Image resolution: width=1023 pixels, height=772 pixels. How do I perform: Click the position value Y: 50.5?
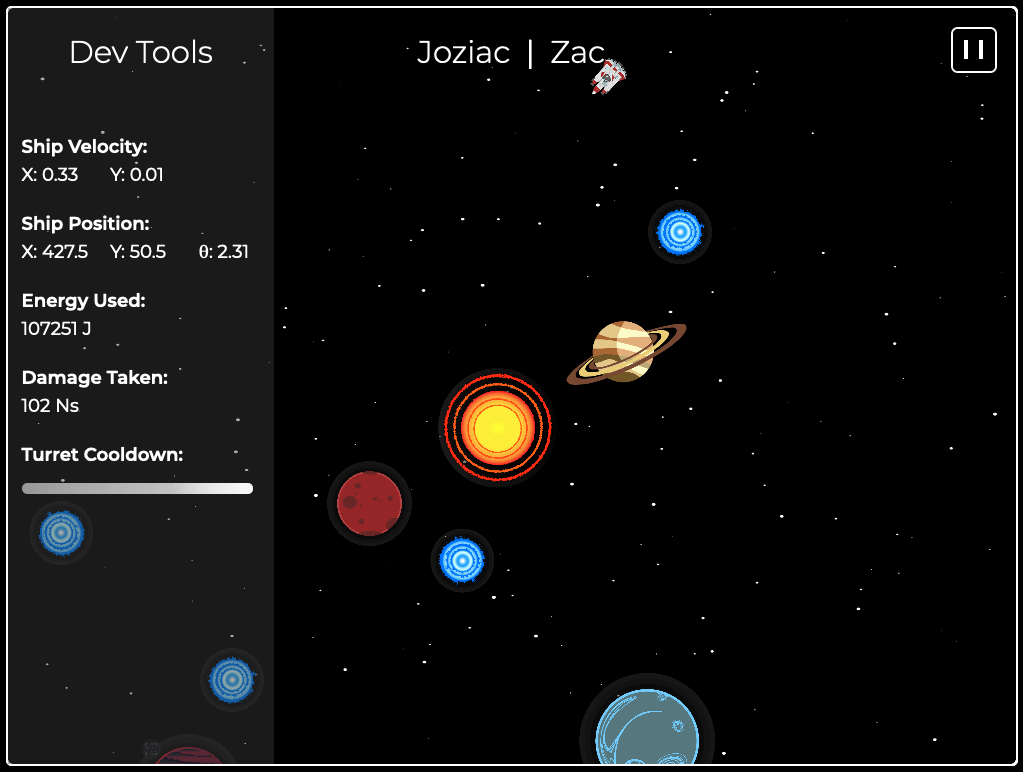point(138,252)
